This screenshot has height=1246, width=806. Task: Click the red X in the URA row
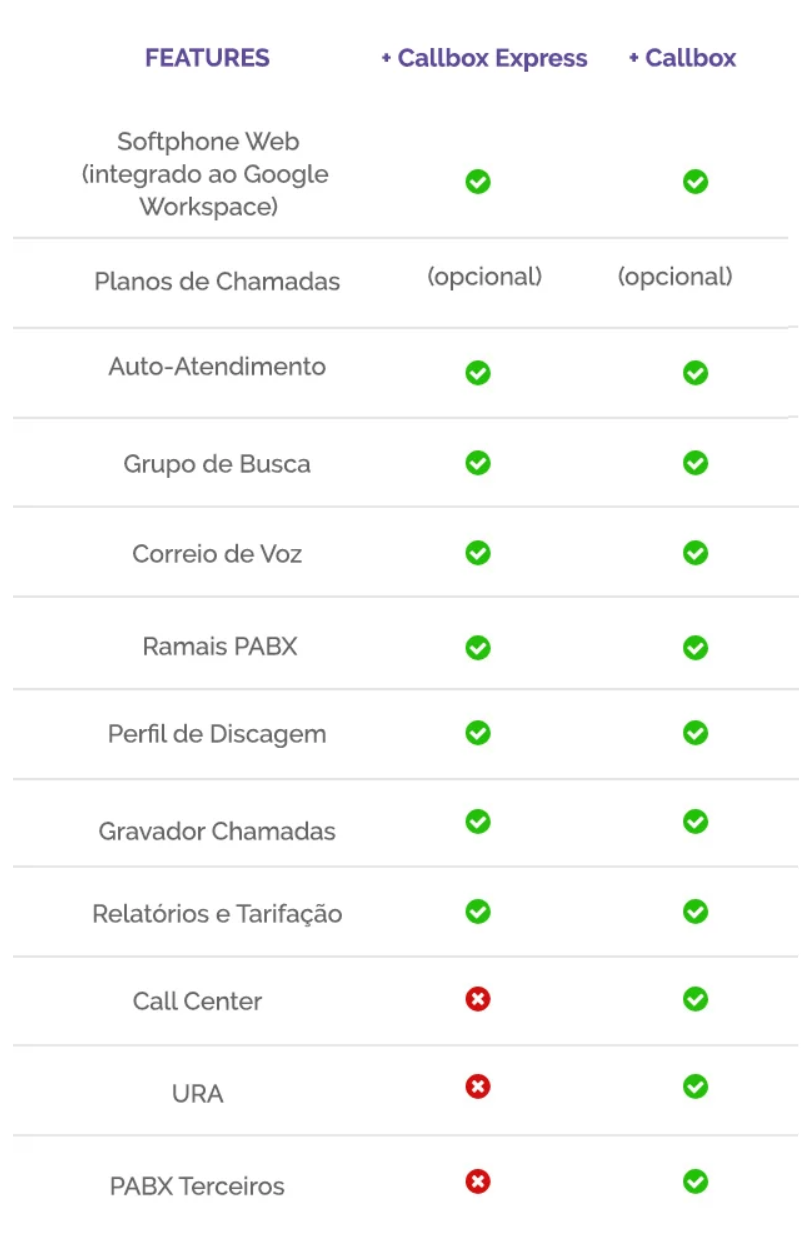[478, 1087]
